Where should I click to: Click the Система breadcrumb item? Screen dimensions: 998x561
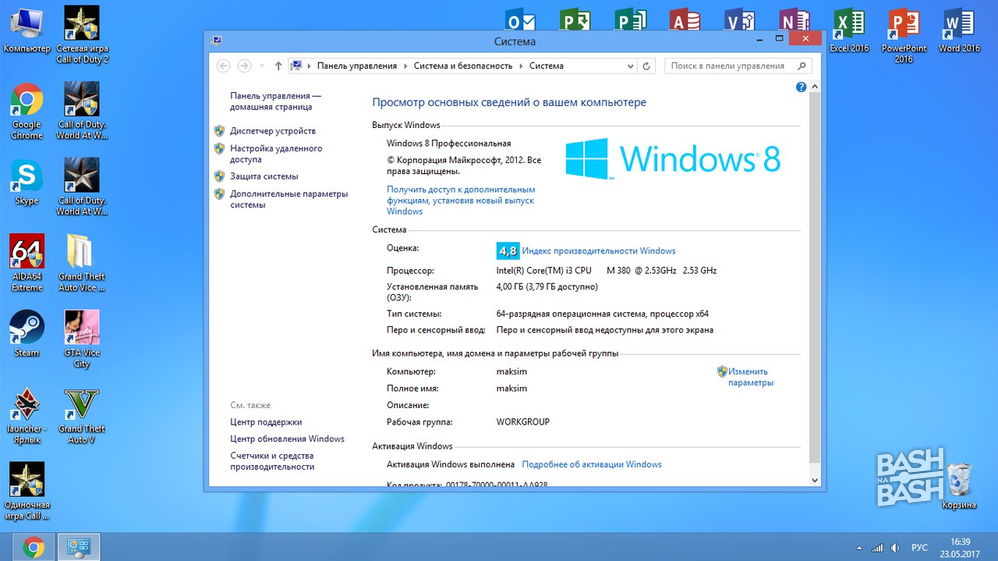(x=546, y=66)
